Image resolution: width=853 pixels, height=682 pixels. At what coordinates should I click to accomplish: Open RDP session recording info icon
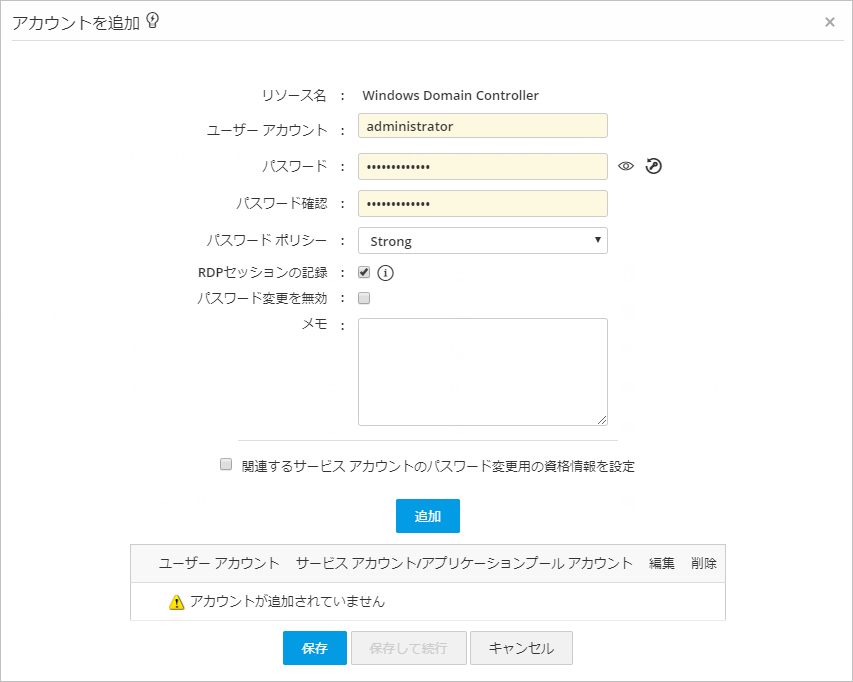[x=385, y=272]
